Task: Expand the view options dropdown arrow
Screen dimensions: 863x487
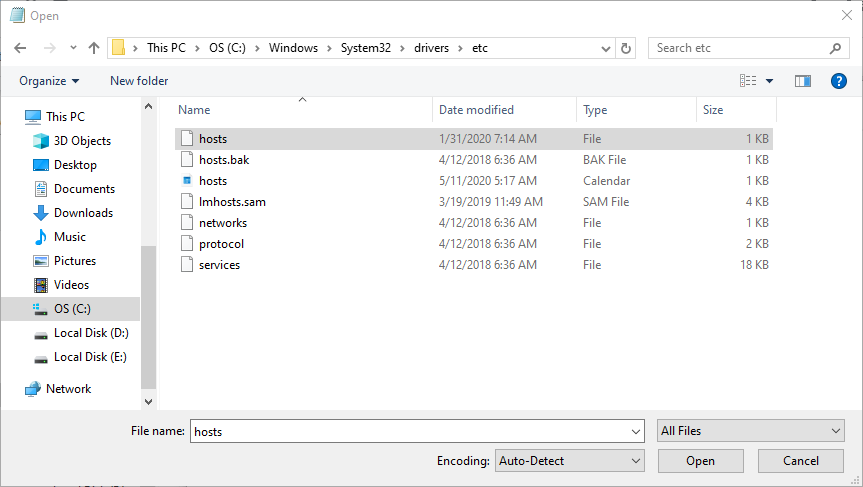Action: tap(770, 81)
